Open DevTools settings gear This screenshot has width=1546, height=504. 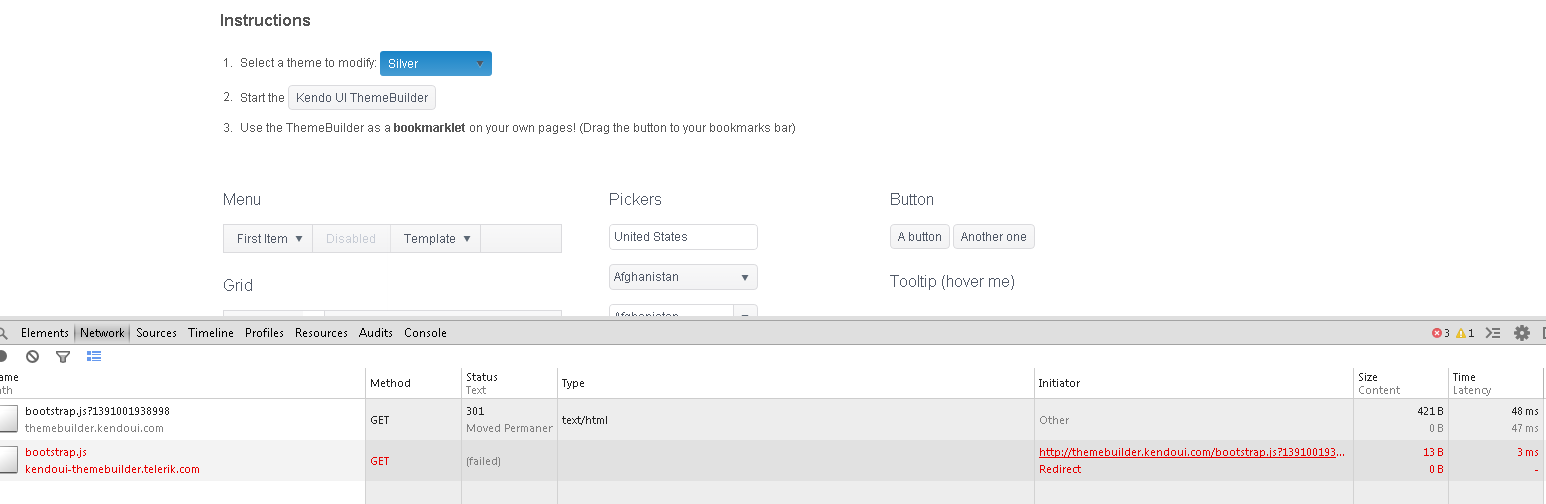click(1522, 333)
